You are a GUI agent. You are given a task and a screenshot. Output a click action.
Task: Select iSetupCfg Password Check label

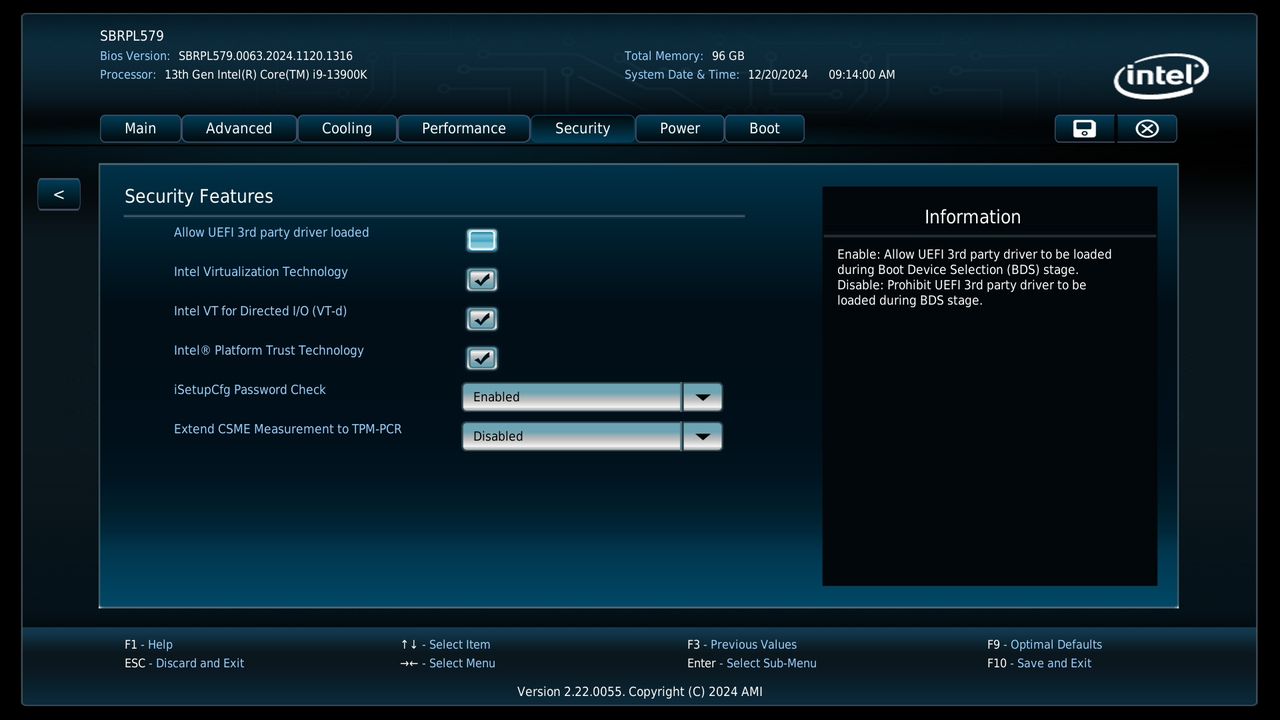coord(250,390)
